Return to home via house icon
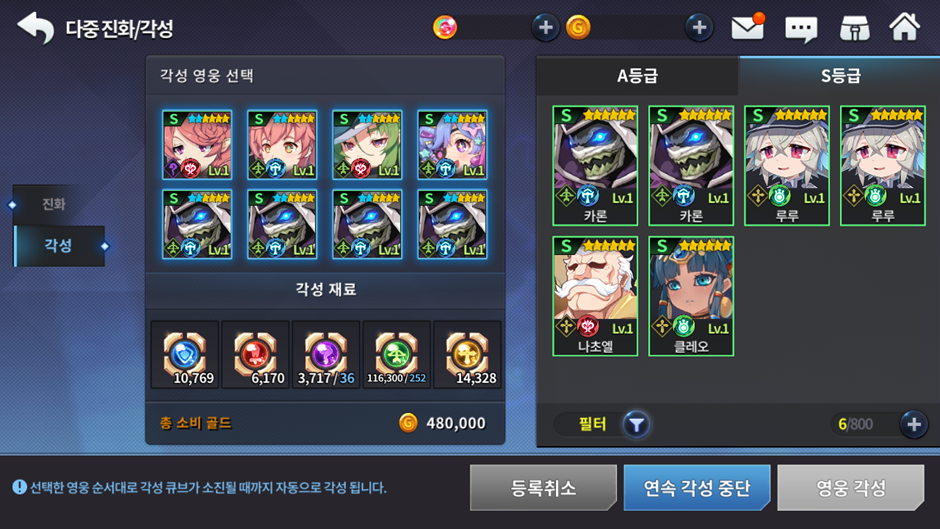Image resolution: width=940 pixels, height=529 pixels. coord(905,26)
